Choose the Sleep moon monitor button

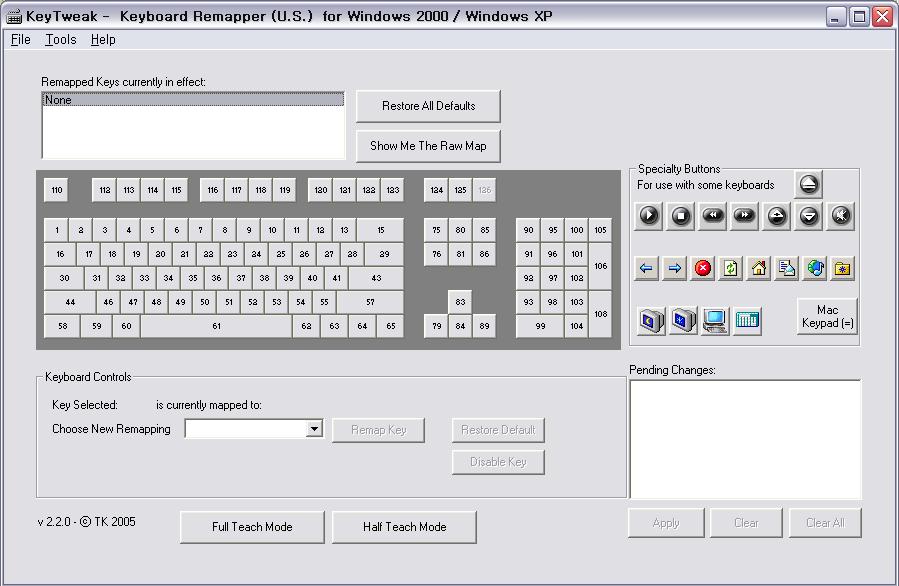point(650,320)
